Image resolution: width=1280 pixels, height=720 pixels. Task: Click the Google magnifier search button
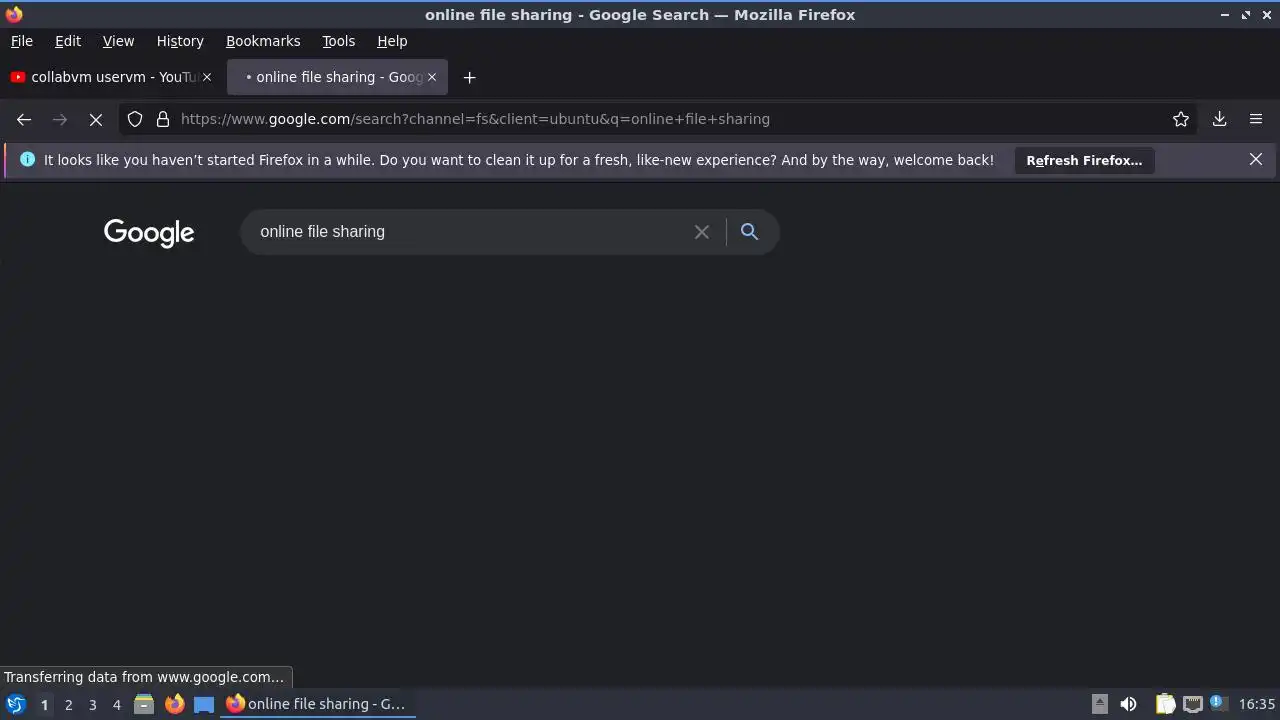coord(749,232)
